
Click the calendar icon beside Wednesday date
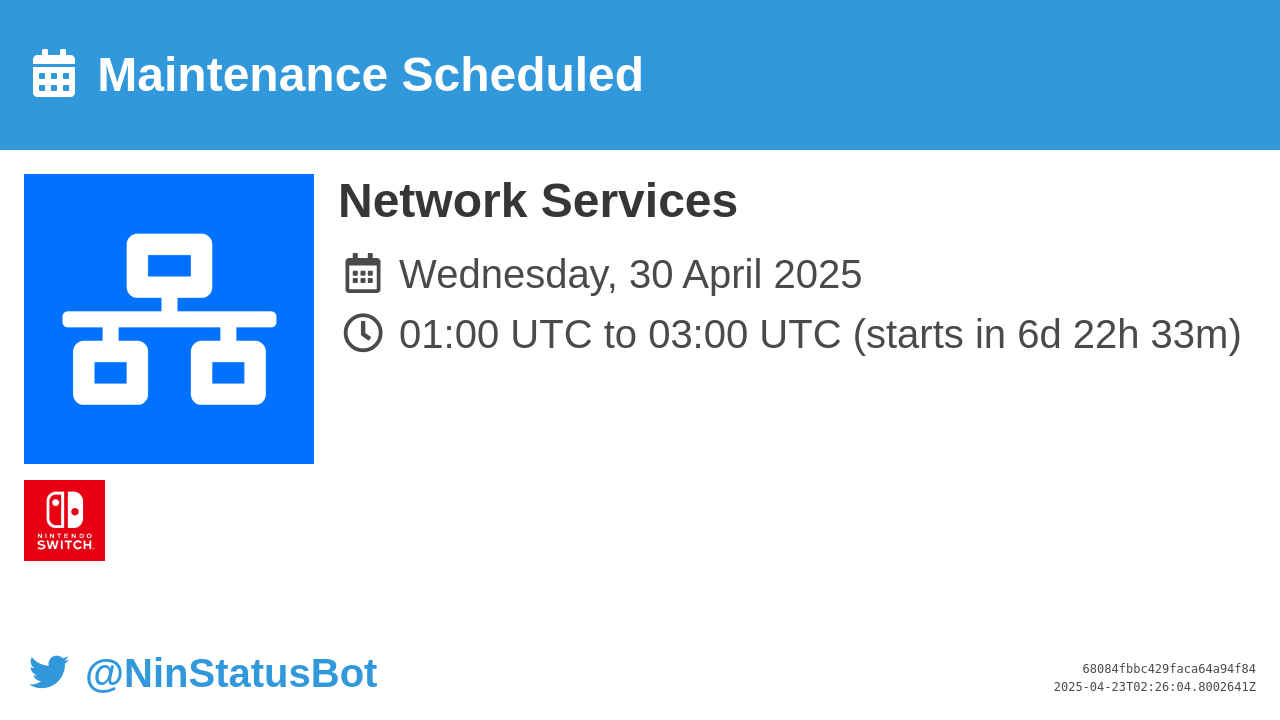[x=363, y=273]
